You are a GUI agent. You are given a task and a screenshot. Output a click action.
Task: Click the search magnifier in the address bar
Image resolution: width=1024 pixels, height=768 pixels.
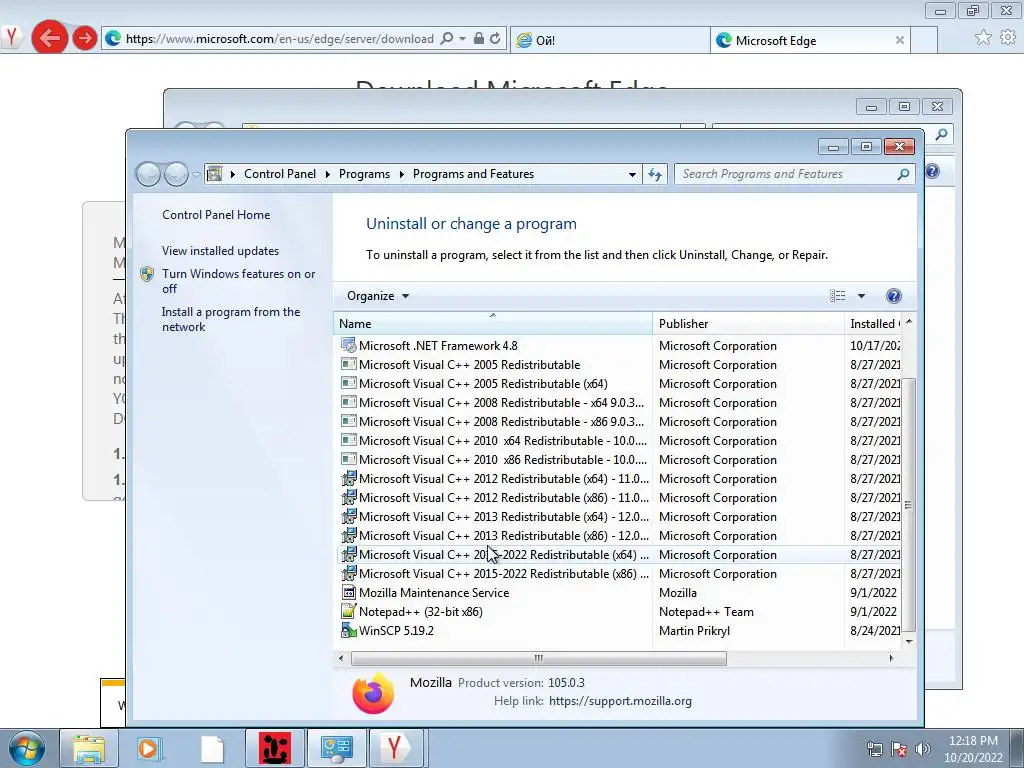click(x=447, y=39)
